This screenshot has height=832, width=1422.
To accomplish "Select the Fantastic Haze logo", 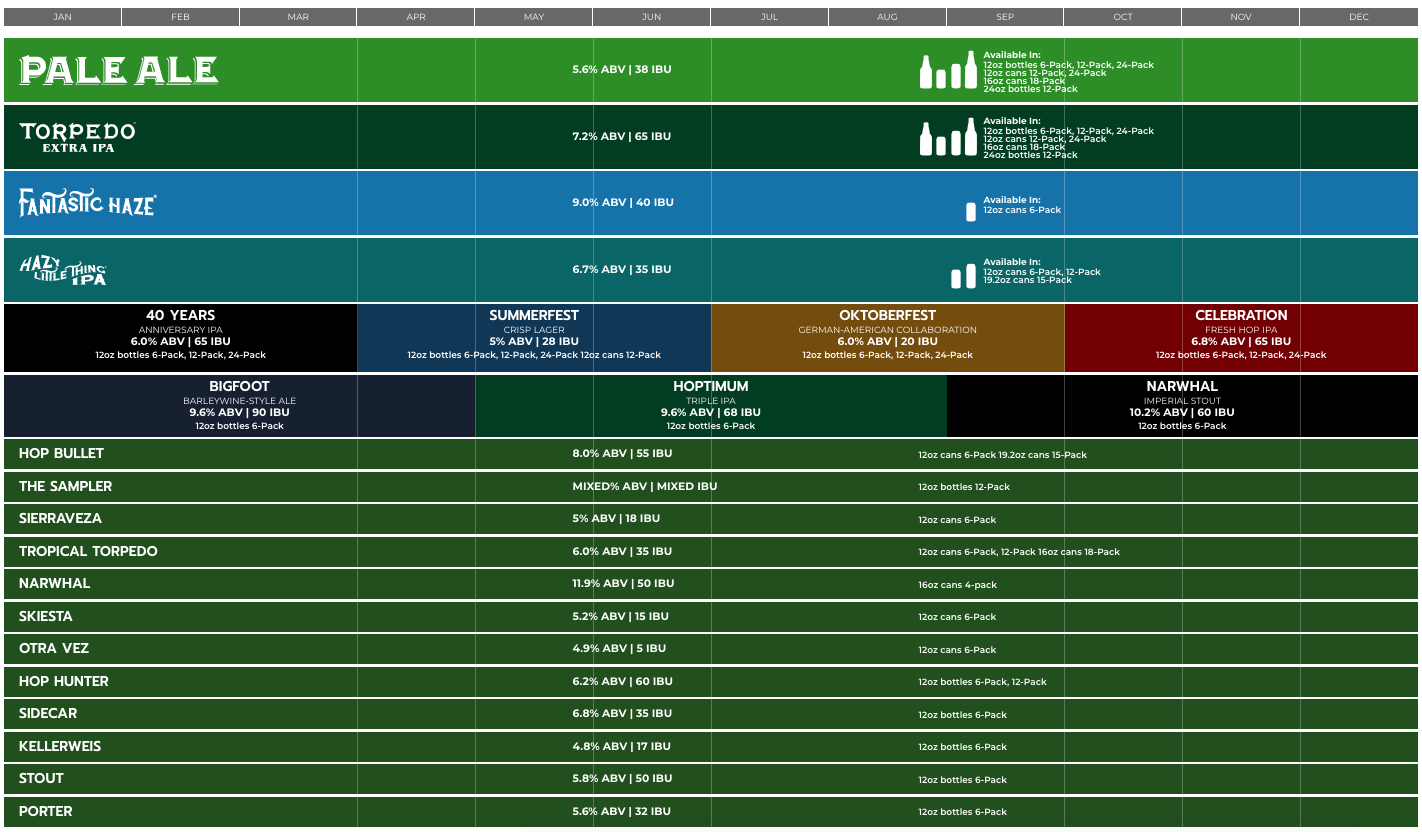I will 87,203.
